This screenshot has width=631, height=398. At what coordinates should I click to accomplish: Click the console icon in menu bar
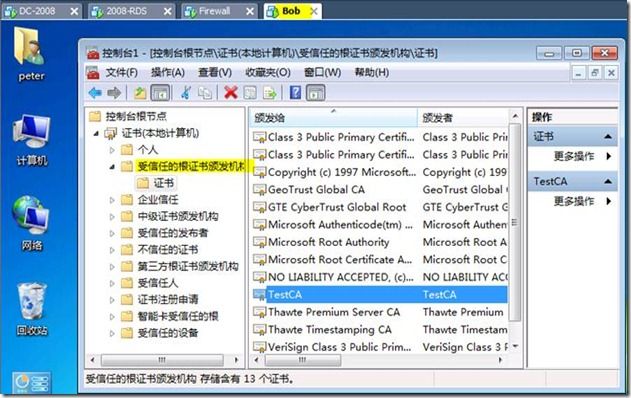(93, 73)
